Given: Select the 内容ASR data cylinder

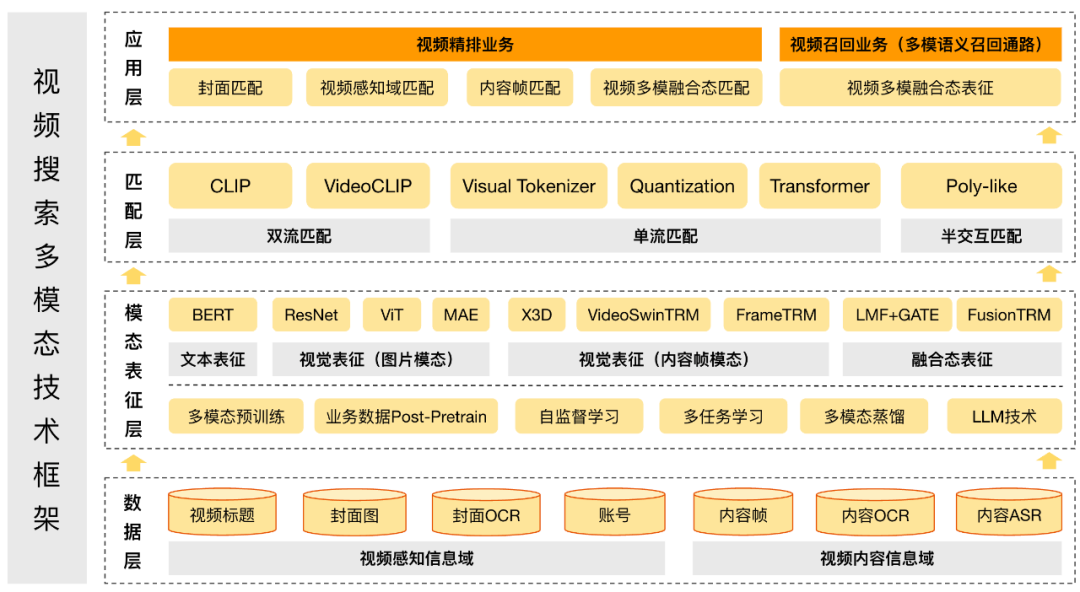Looking at the screenshot, I should coord(1009,512).
